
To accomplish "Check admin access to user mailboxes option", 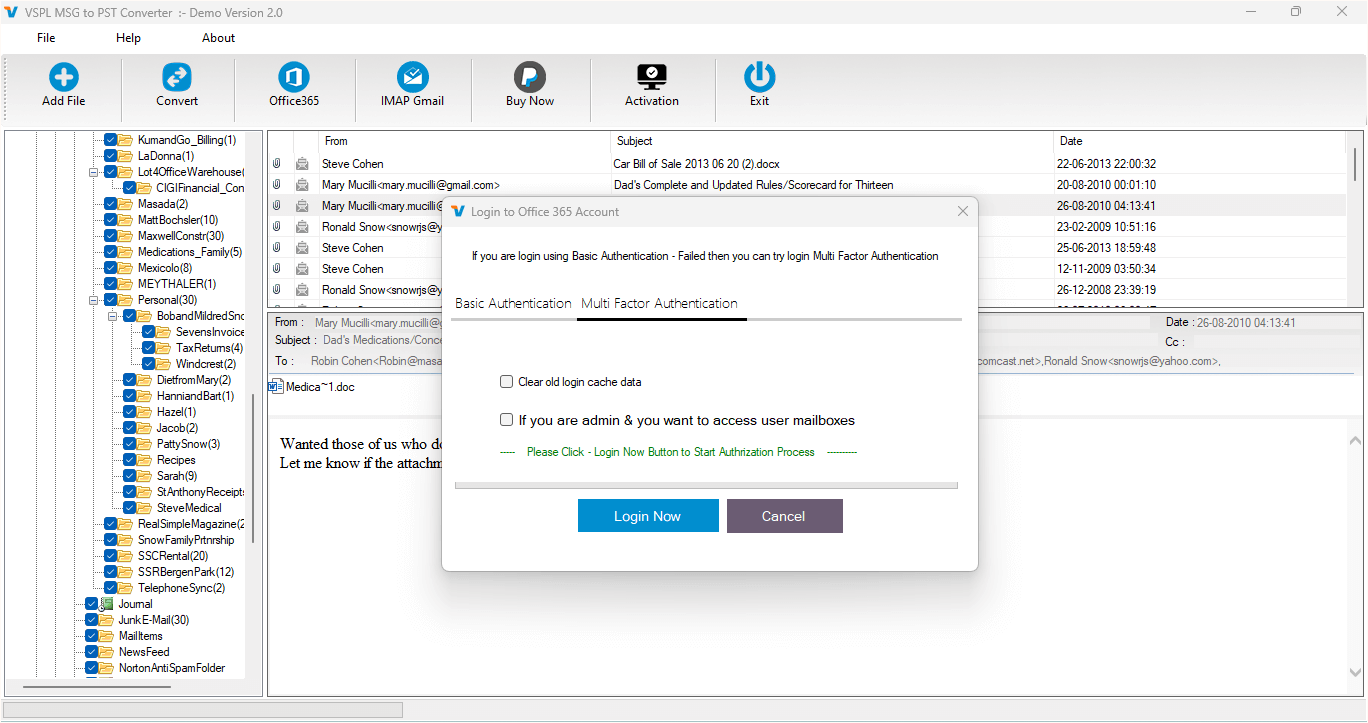I will point(507,420).
